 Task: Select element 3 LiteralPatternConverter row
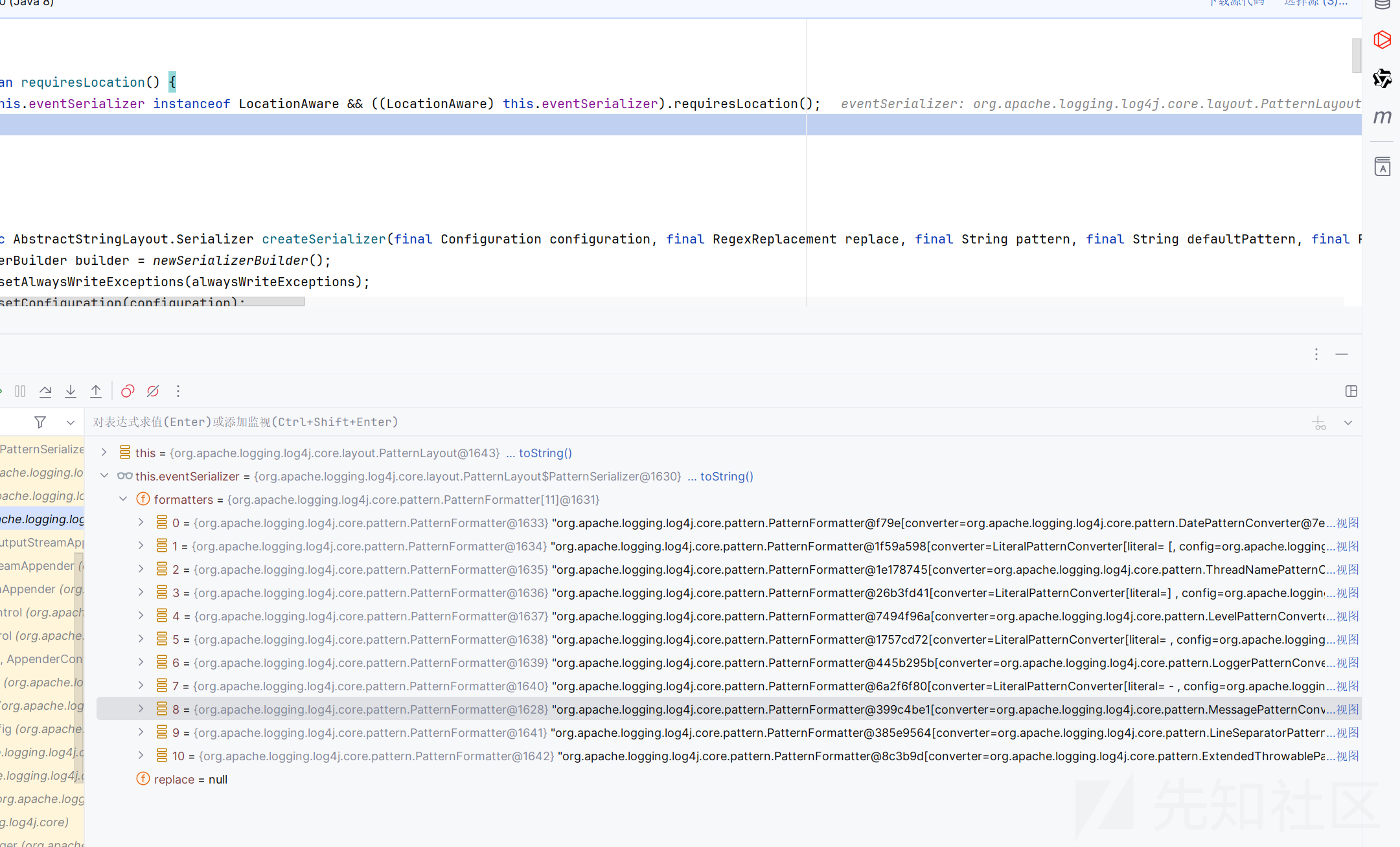click(x=729, y=593)
